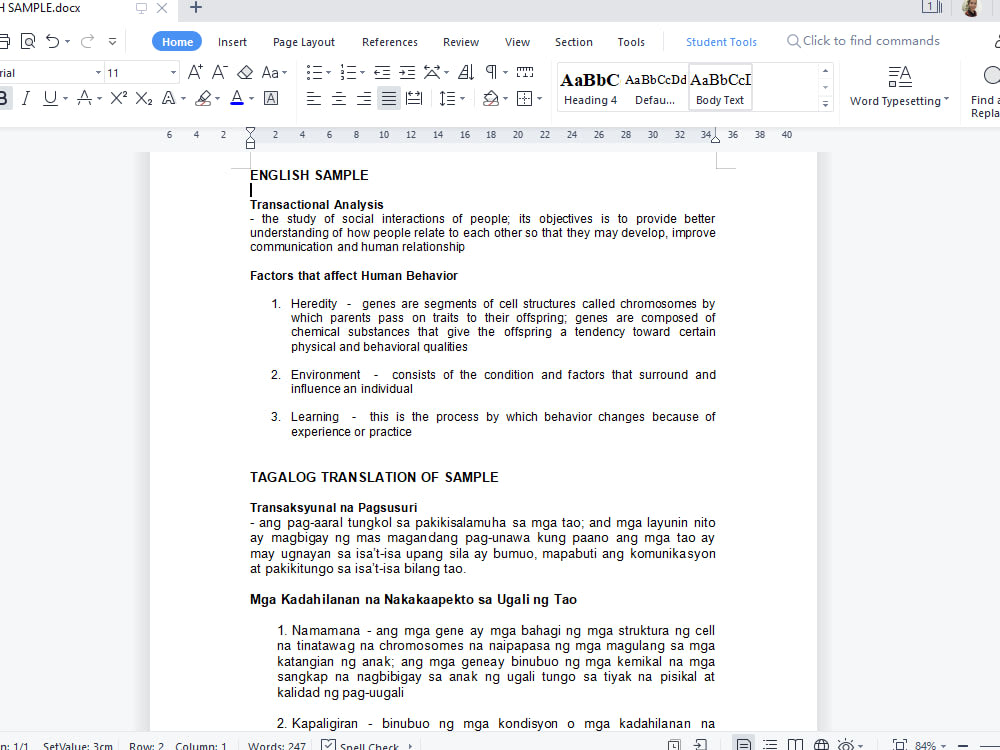Align text left
Viewport: 1000px width, 750px height.
point(313,98)
